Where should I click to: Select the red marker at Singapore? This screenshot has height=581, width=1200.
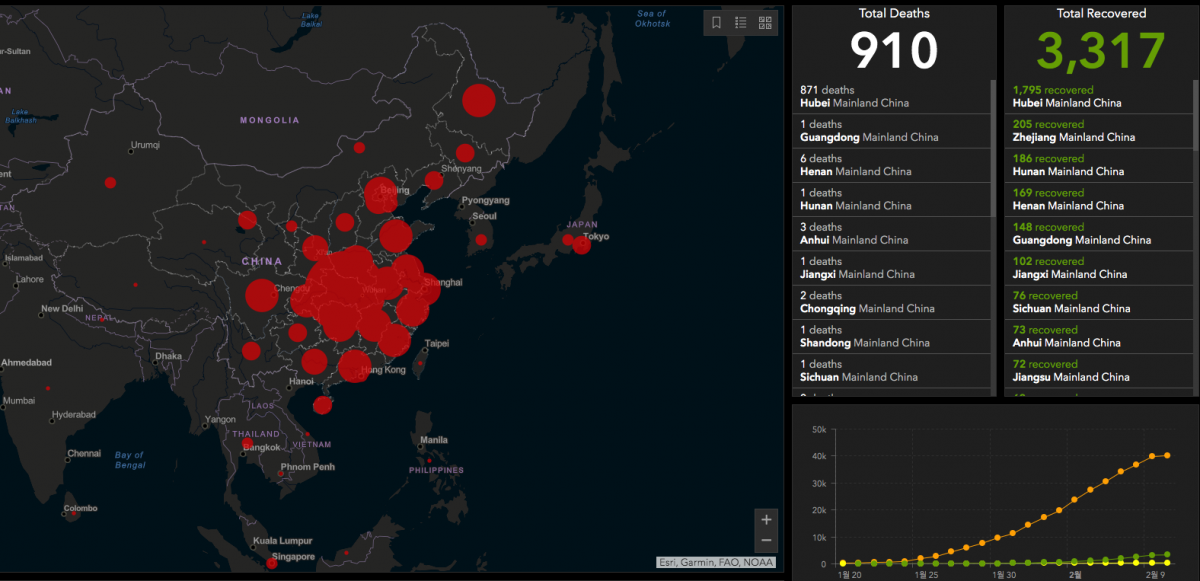(271, 563)
